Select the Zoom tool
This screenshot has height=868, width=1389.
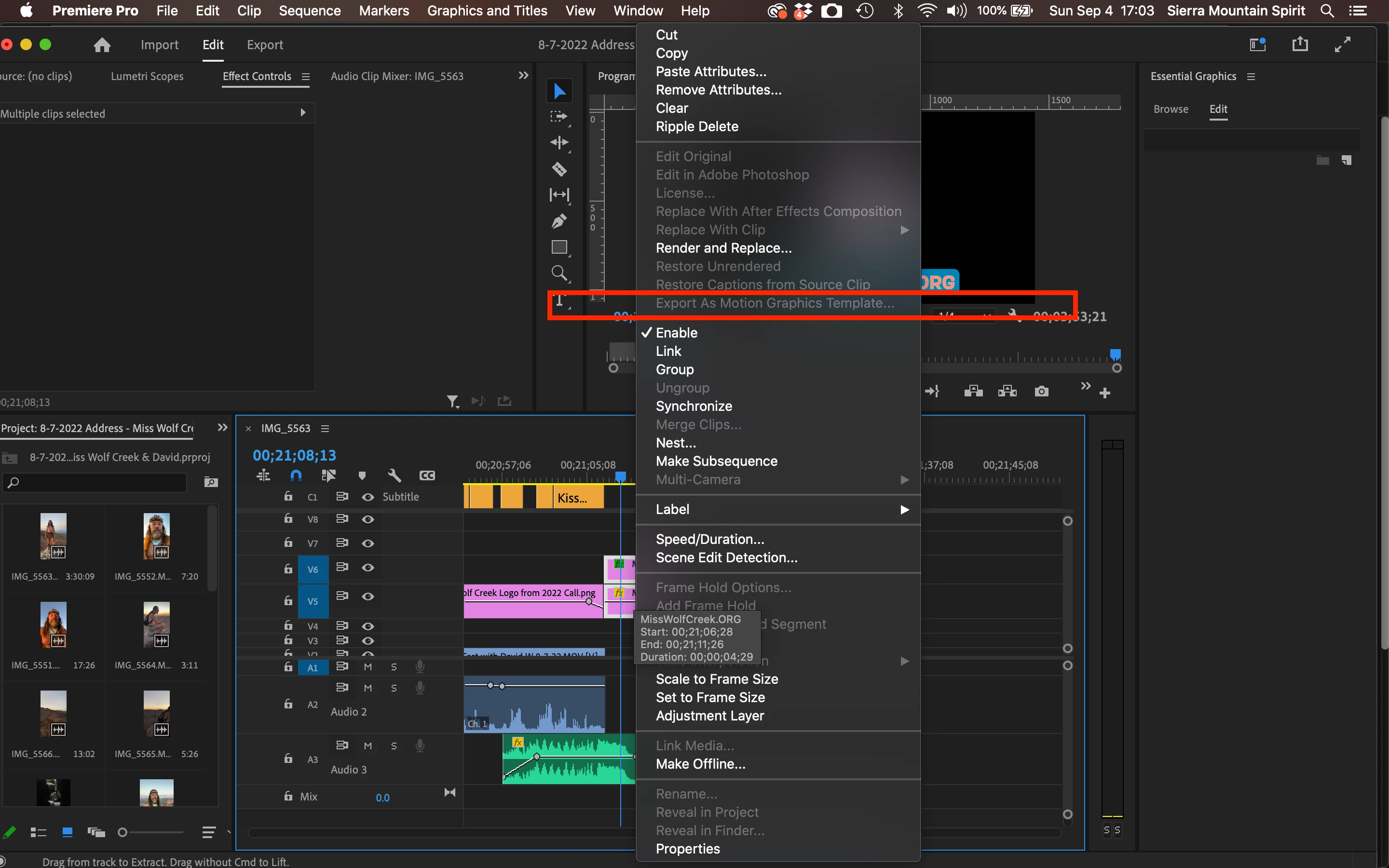tap(559, 272)
